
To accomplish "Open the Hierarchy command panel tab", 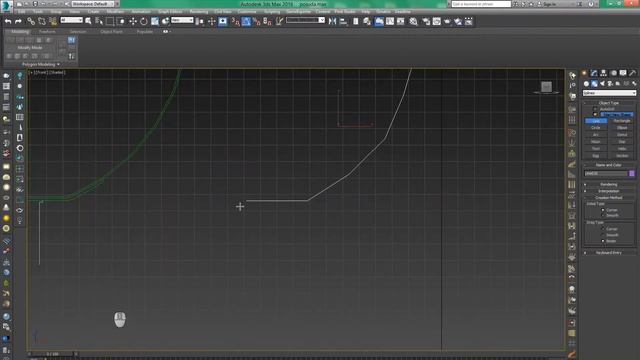I will (603, 73).
